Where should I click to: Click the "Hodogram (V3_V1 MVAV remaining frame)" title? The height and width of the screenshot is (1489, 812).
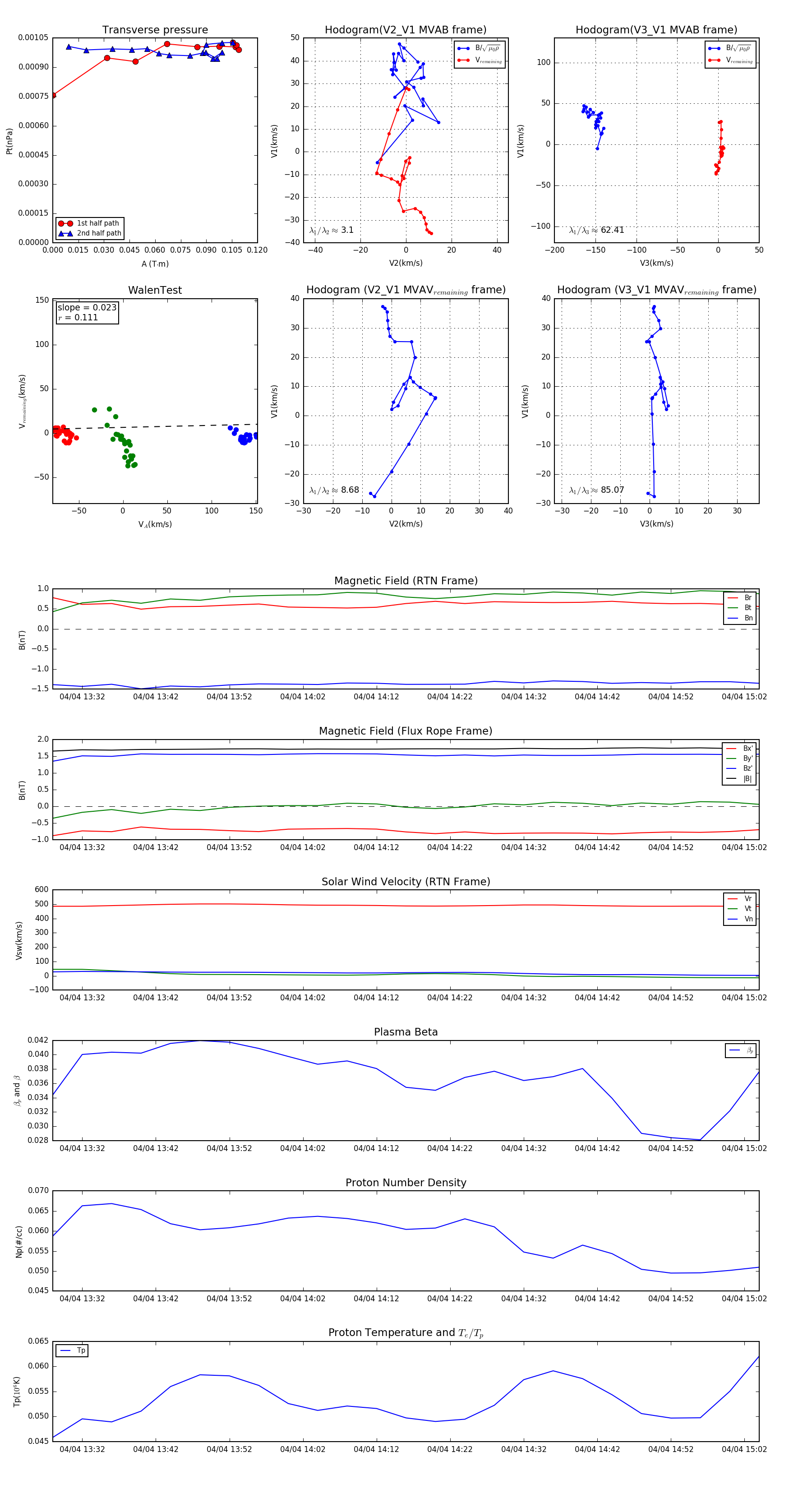click(x=656, y=290)
